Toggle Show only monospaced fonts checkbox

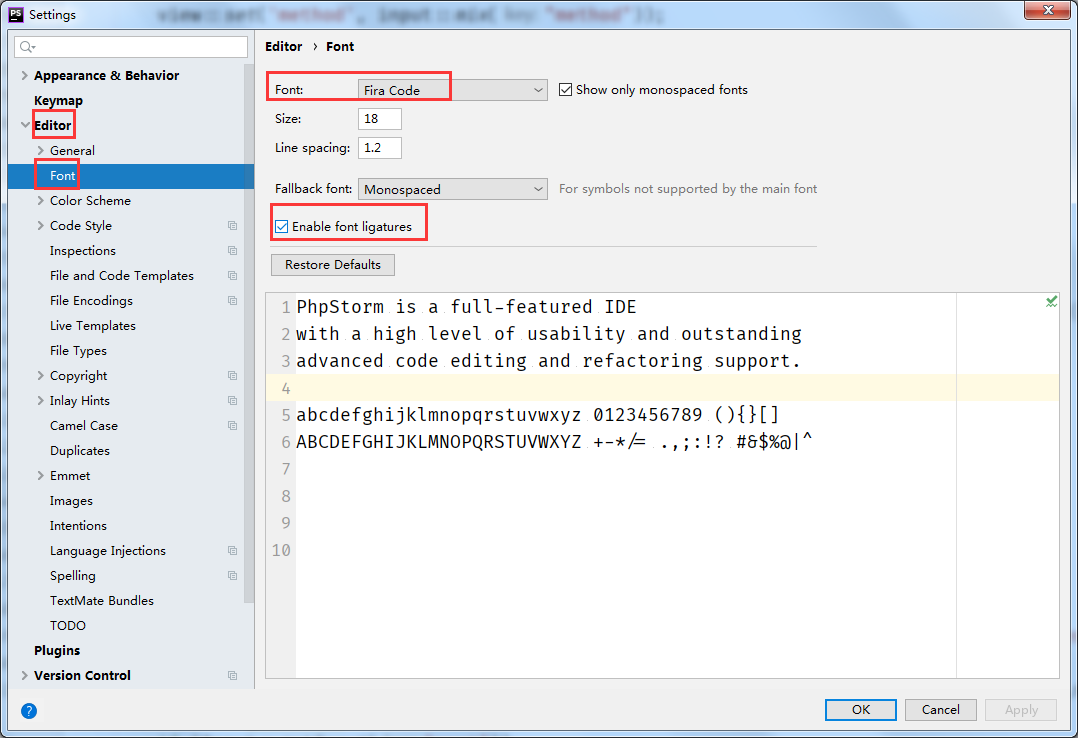(565, 89)
